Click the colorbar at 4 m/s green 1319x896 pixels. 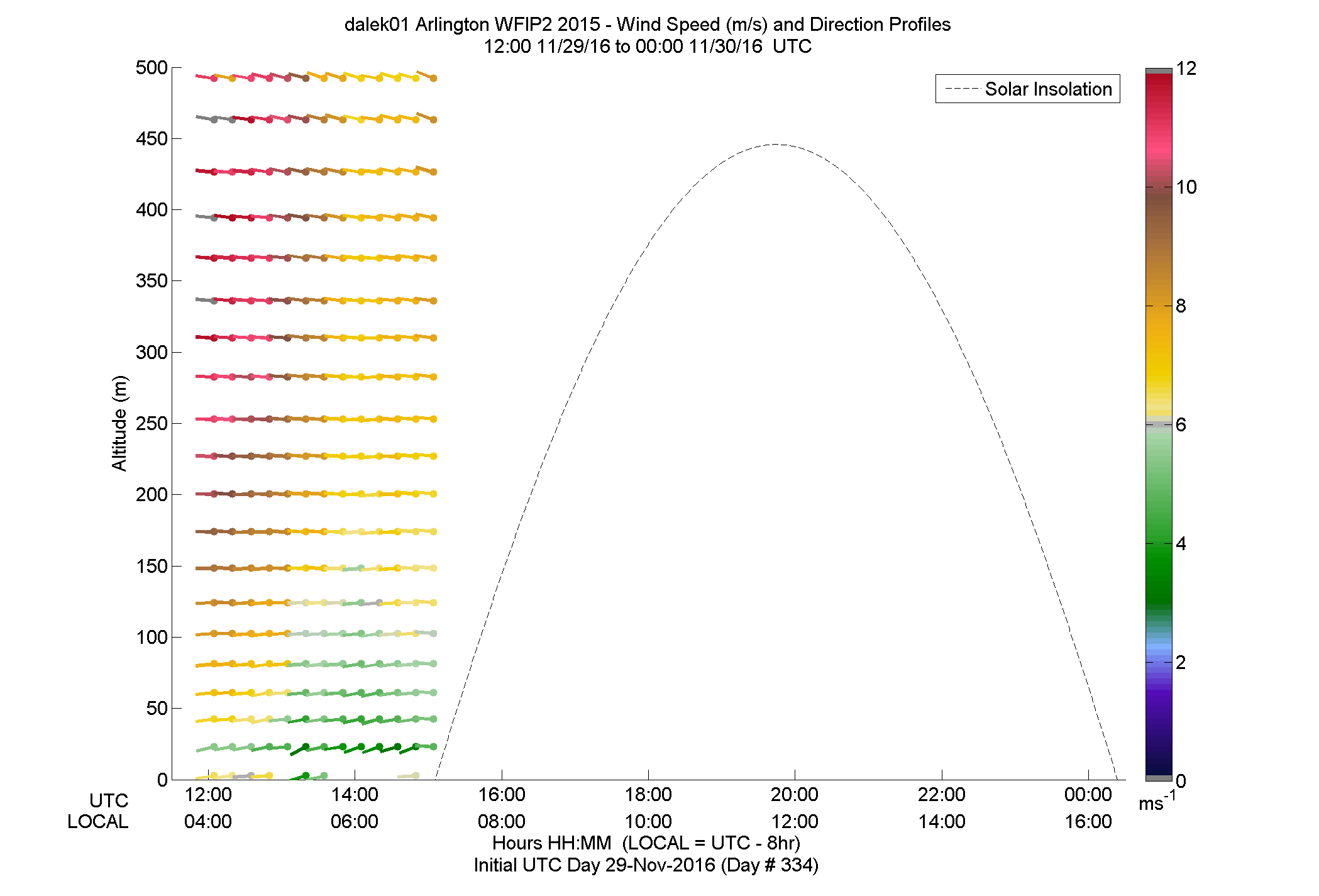(1159, 543)
